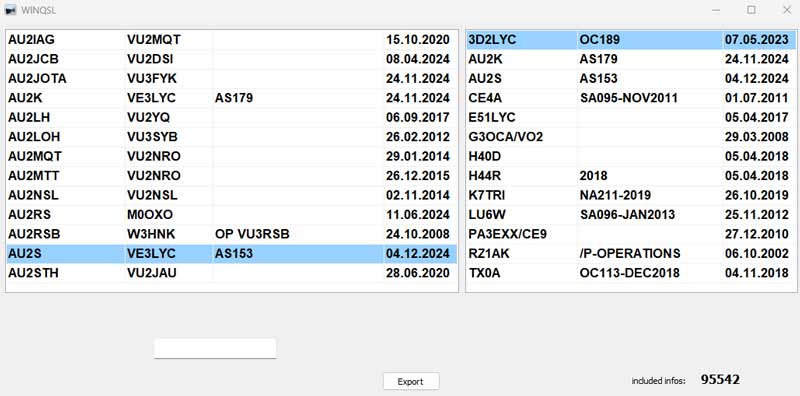Click NA211-2019 info
Screen dimensions: 800x396
pyautogui.click(x=615, y=195)
